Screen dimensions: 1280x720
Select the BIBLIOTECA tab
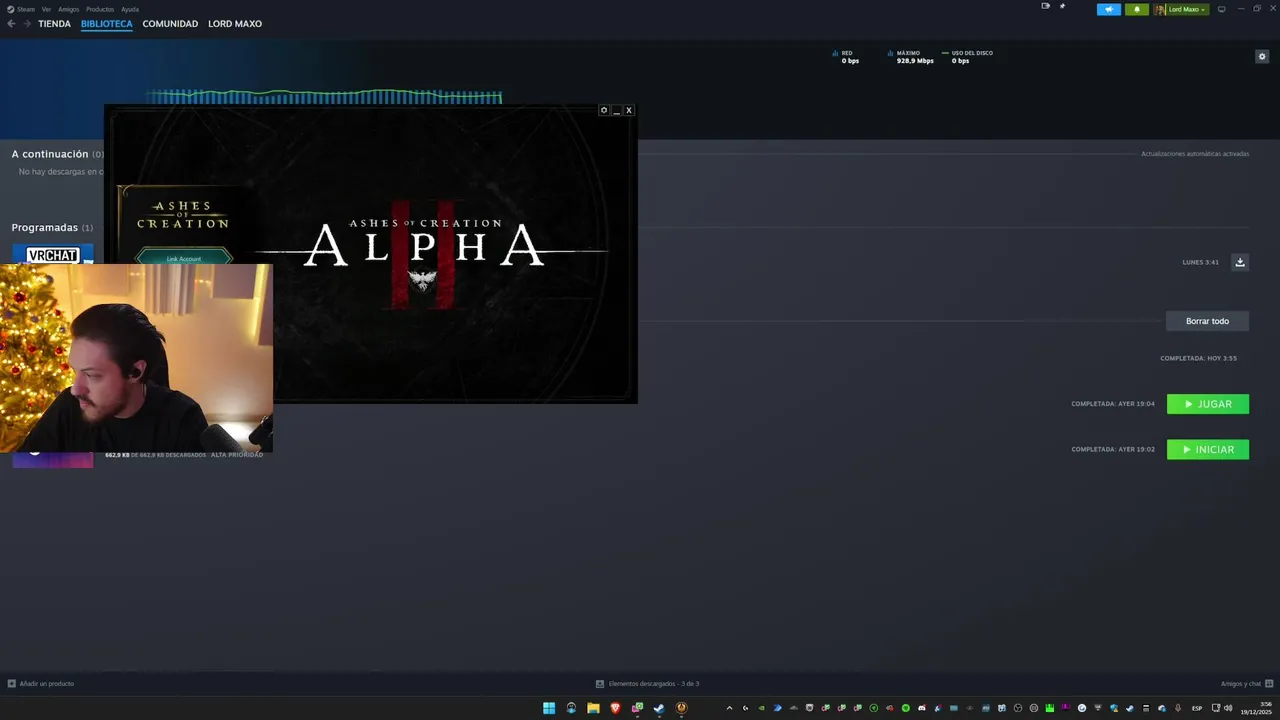pos(106,24)
